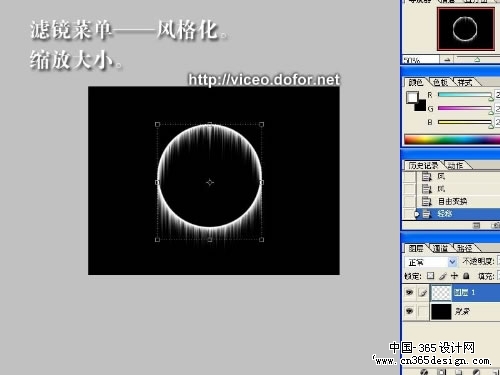This screenshot has width=500, height=375.
Task: Click the lock position cross icon
Action: [x=454, y=276]
